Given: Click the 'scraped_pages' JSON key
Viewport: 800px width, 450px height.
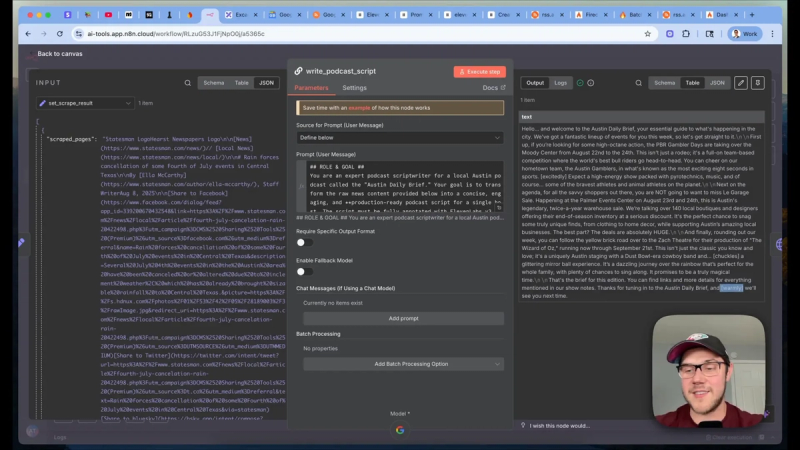Looking at the screenshot, I should [x=71, y=139].
